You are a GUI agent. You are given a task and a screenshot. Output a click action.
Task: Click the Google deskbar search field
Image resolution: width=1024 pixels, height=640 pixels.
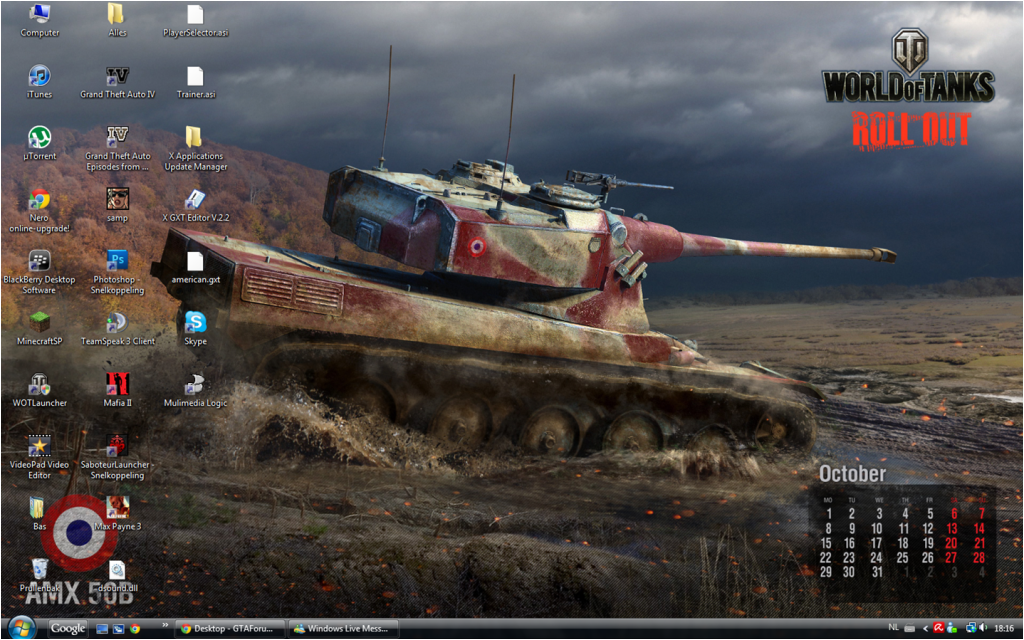[x=68, y=628]
